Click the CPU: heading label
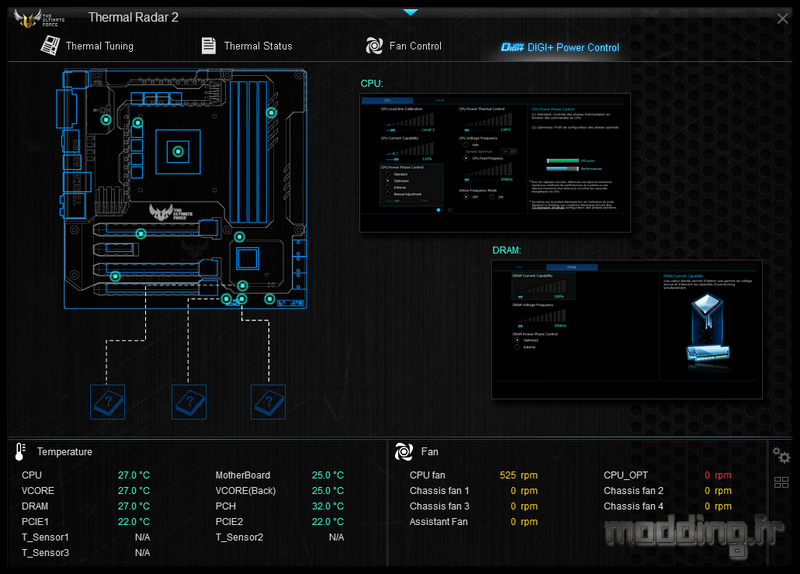Screen dimensions: 800x574 pos(371,84)
